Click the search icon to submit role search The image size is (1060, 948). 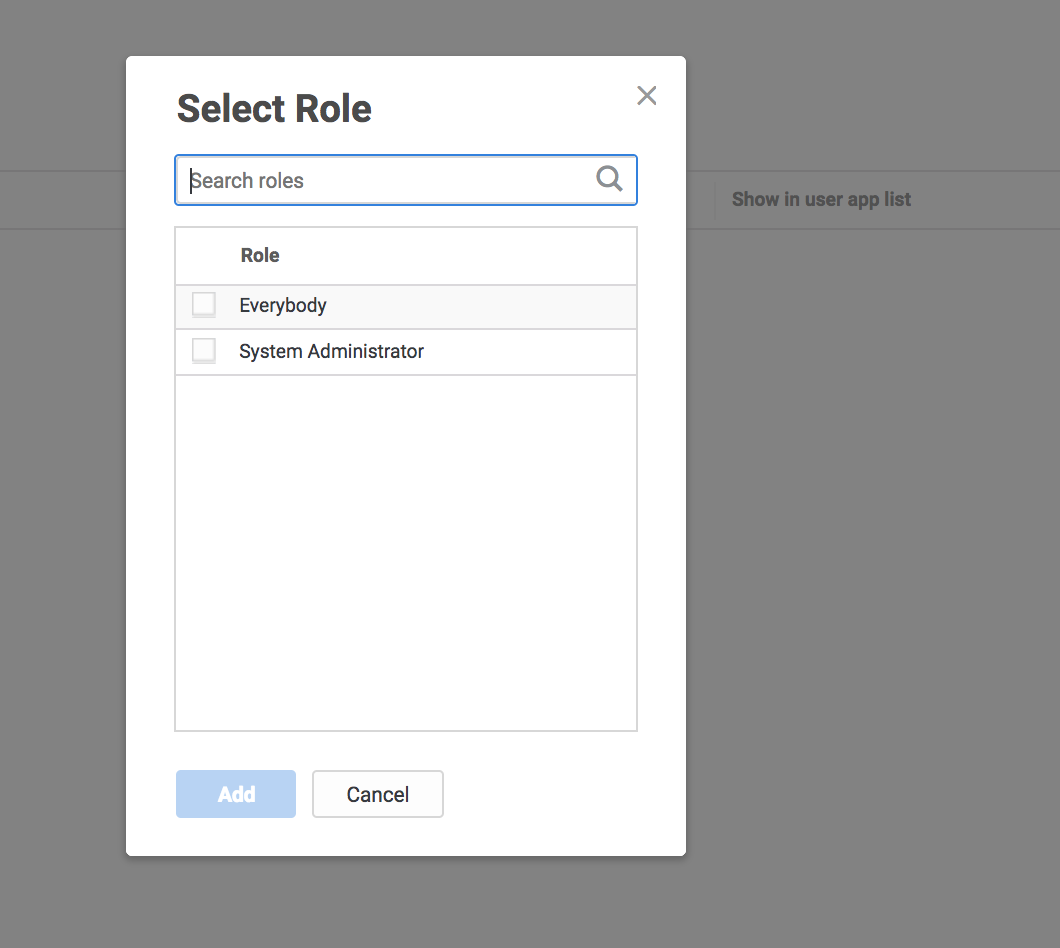609,178
